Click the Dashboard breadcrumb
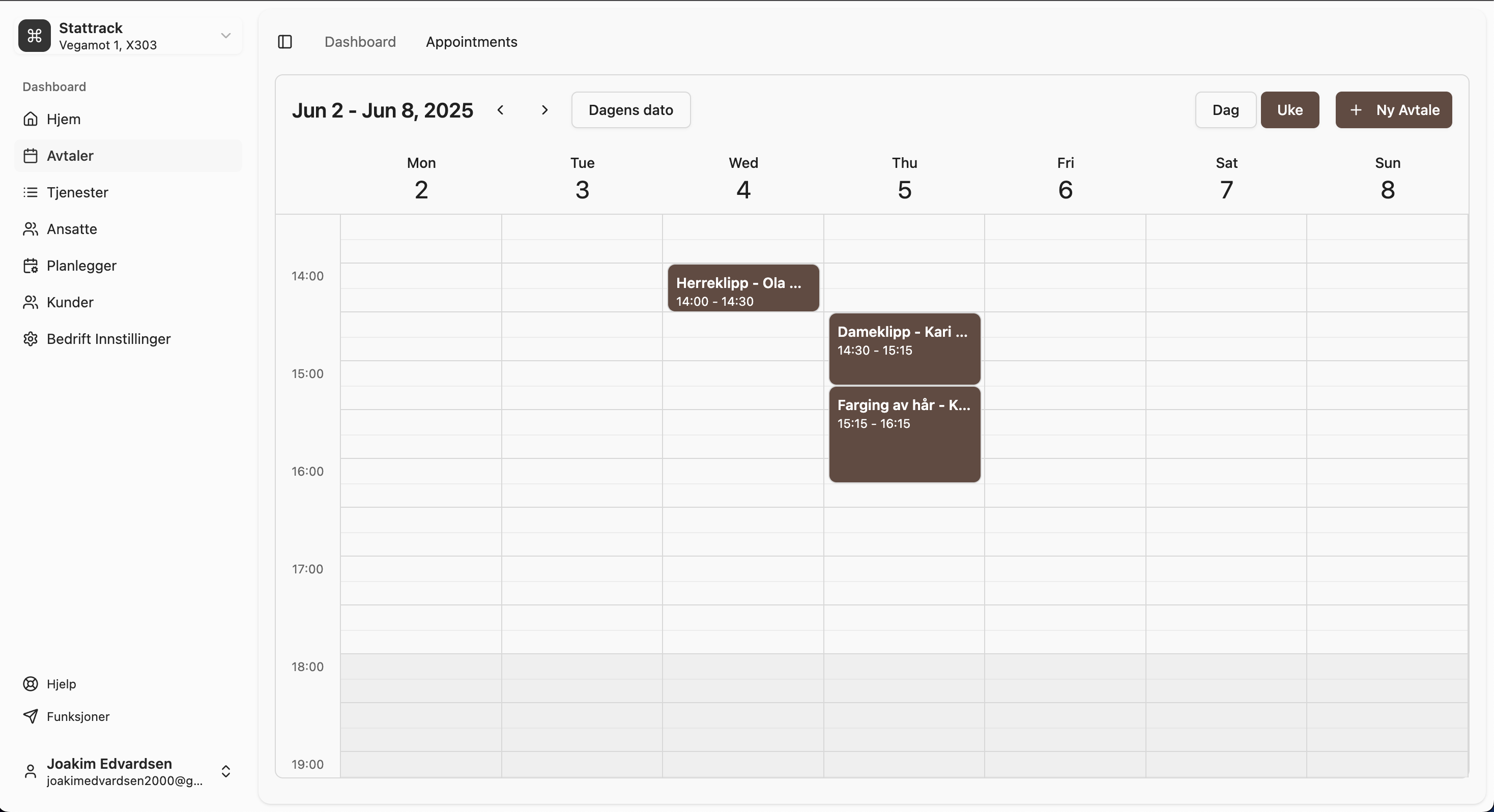Viewport: 1494px width, 812px height. click(x=360, y=42)
